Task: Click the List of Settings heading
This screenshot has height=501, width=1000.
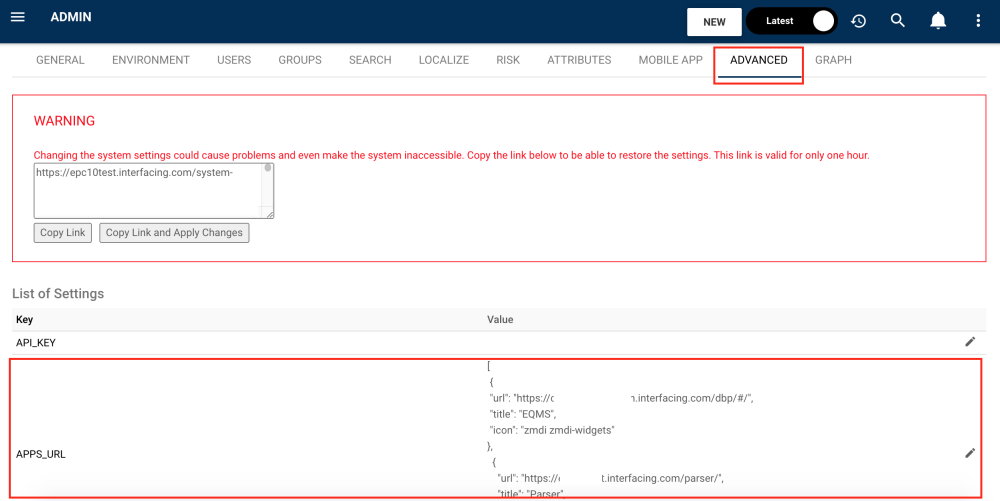Action: pyautogui.click(x=58, y=293)
